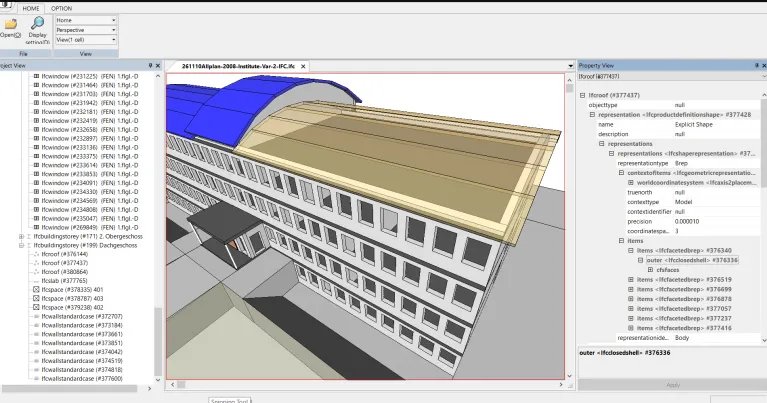Click the Open file folder icon
Viewport: 767px width, 403px height.
[x=10, y=23]
